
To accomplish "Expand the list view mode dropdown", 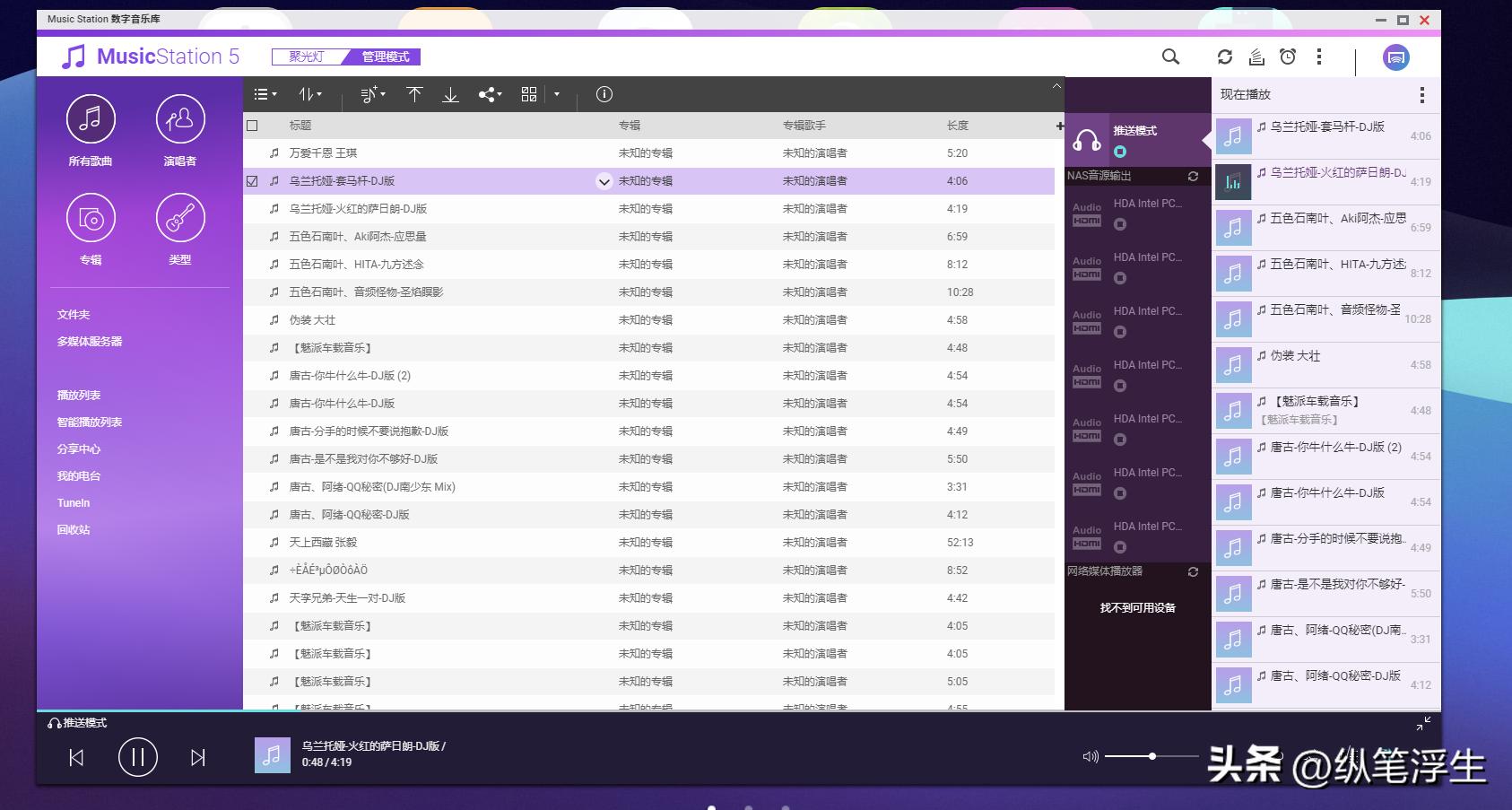I will (x=265, y=94).
